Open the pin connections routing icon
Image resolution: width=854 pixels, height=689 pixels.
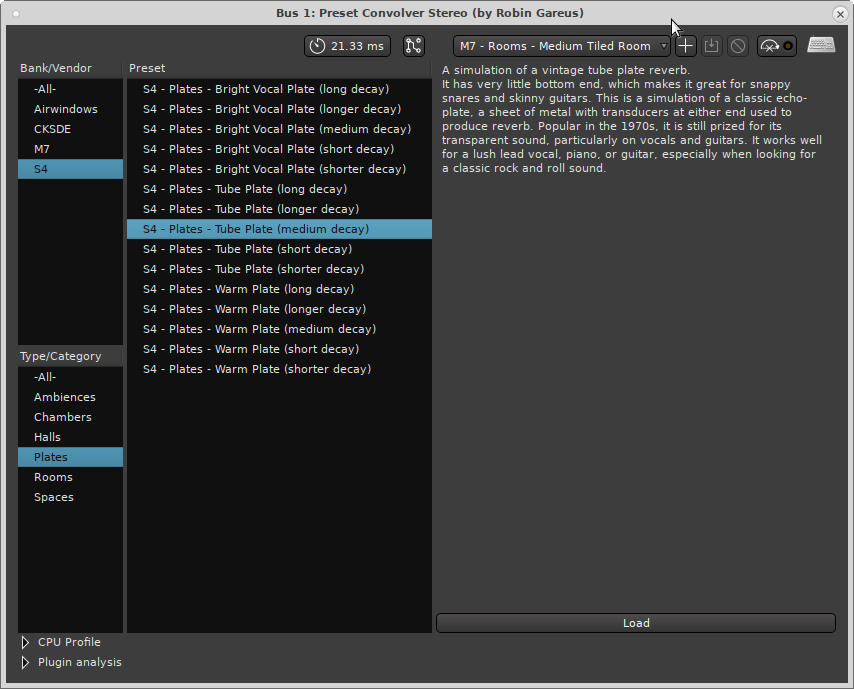point(414,46)
